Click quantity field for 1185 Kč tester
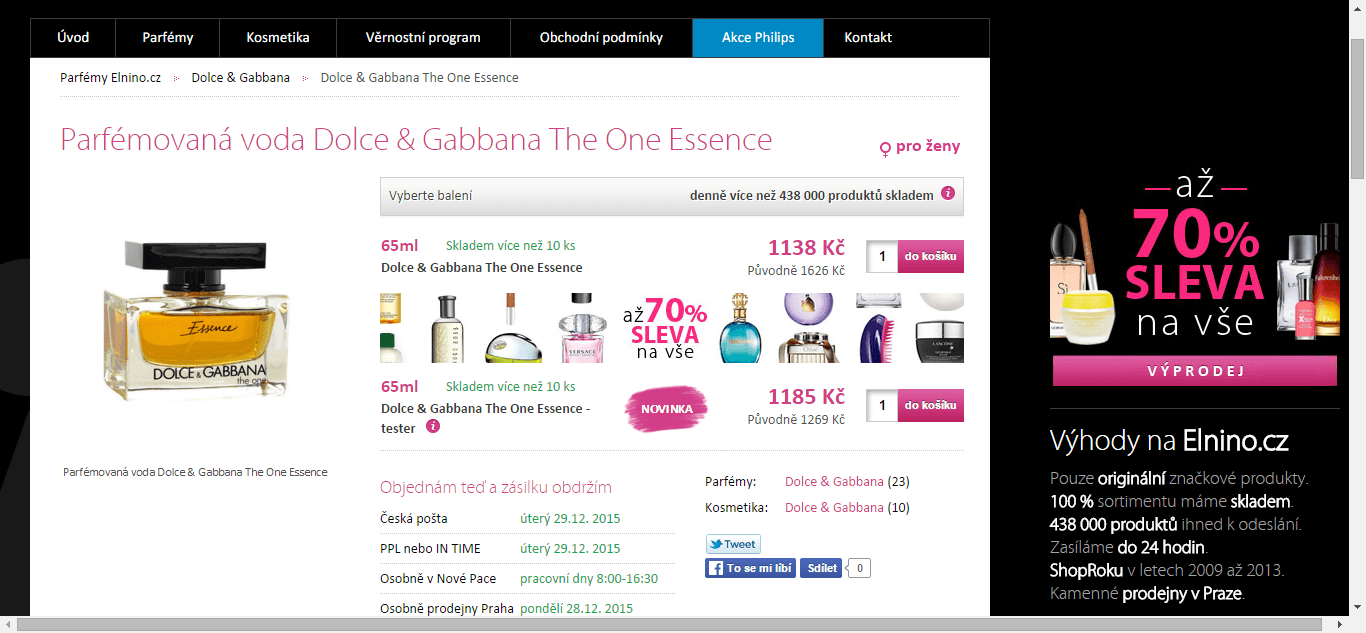Image resolution: width=1366 pixels, height=633 pixels. [x=882, y=405]
